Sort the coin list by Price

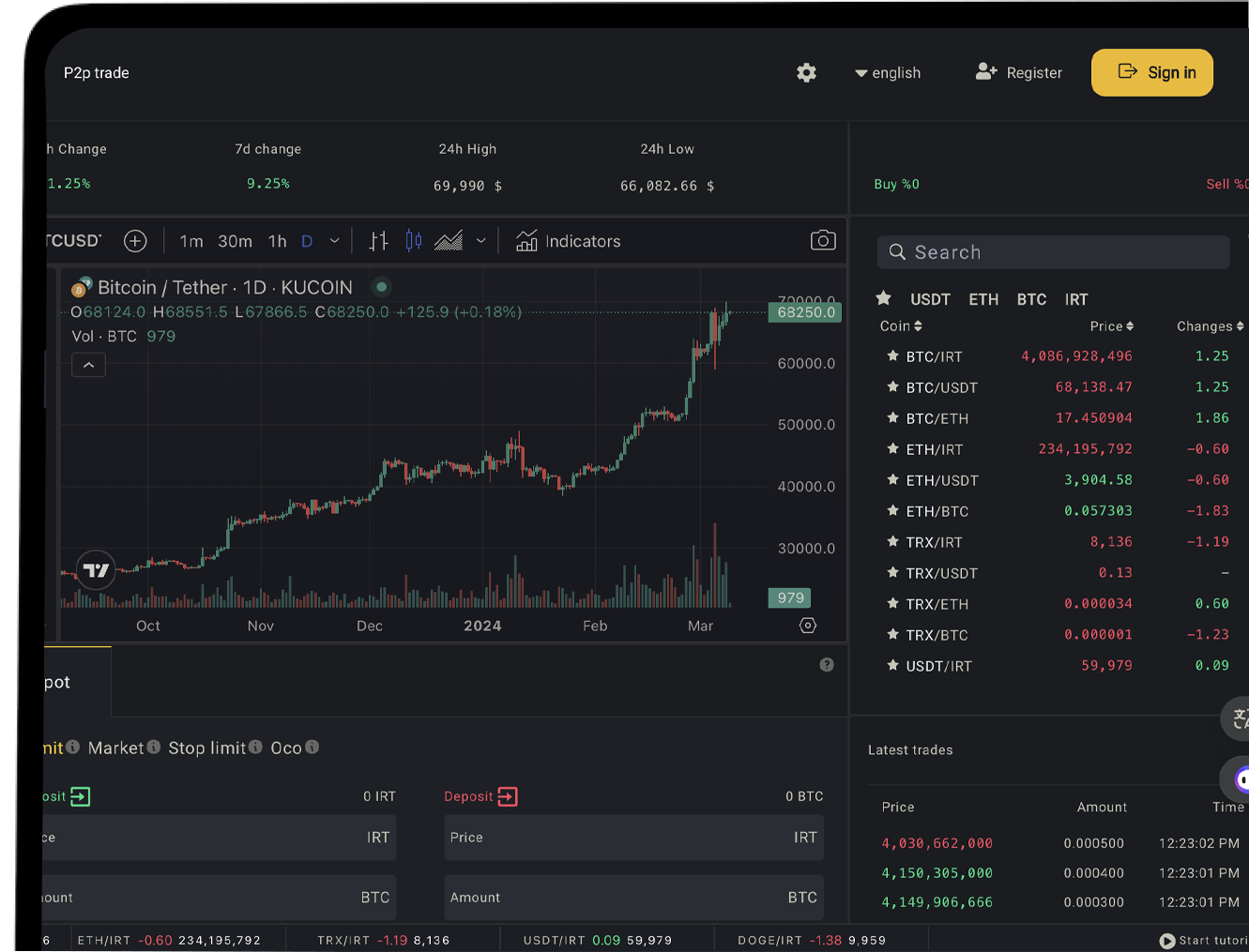pos(1111,326)
